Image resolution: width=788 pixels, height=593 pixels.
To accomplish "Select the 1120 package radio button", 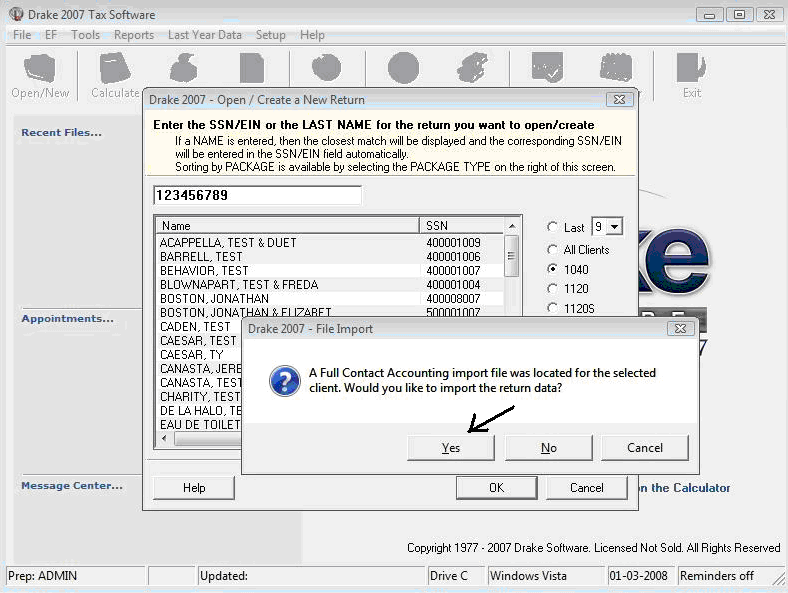I will click(x=552, y=288).
